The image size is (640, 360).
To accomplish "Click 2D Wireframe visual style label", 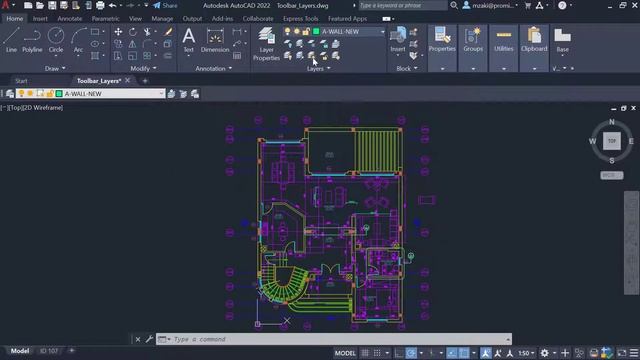I will pos(42,108).
